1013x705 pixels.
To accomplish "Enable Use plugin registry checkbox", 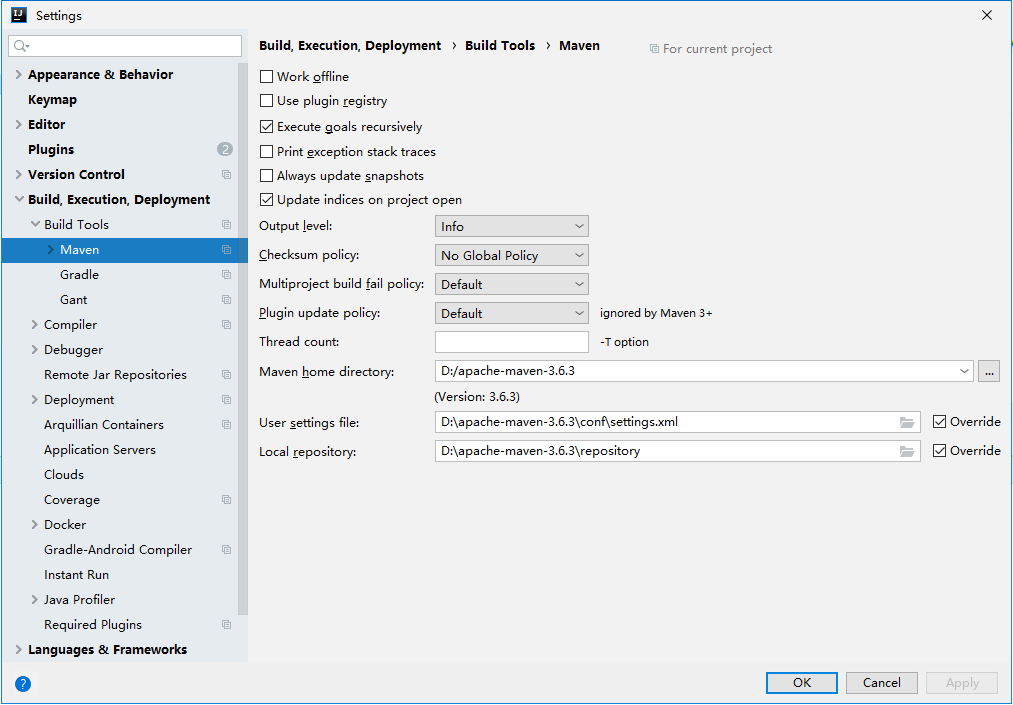I will coord(266,101).
